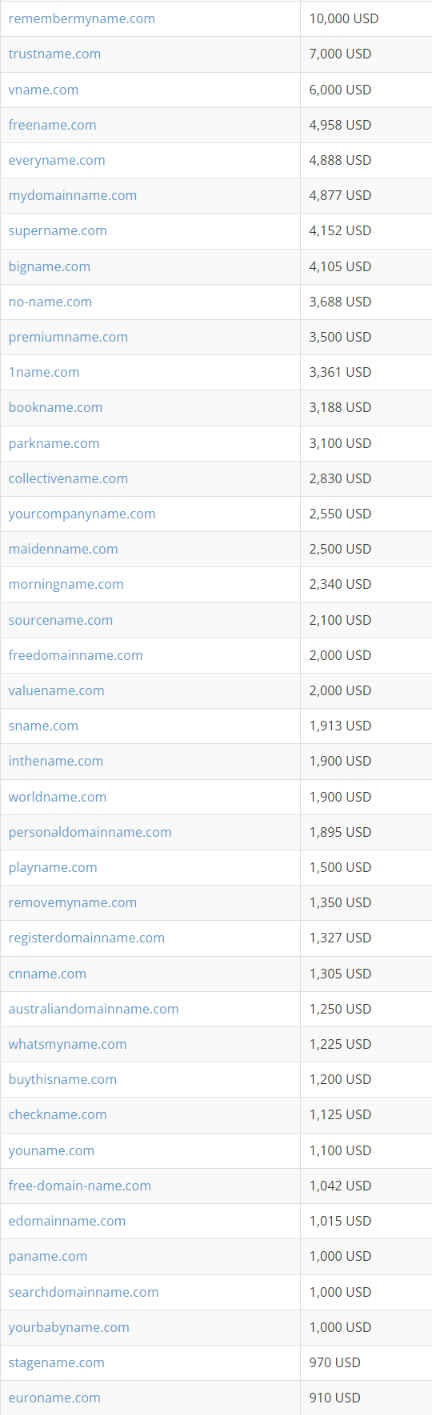Click the no-name.com link
This screenshot has width=432, height=1415.
point(50,301)
